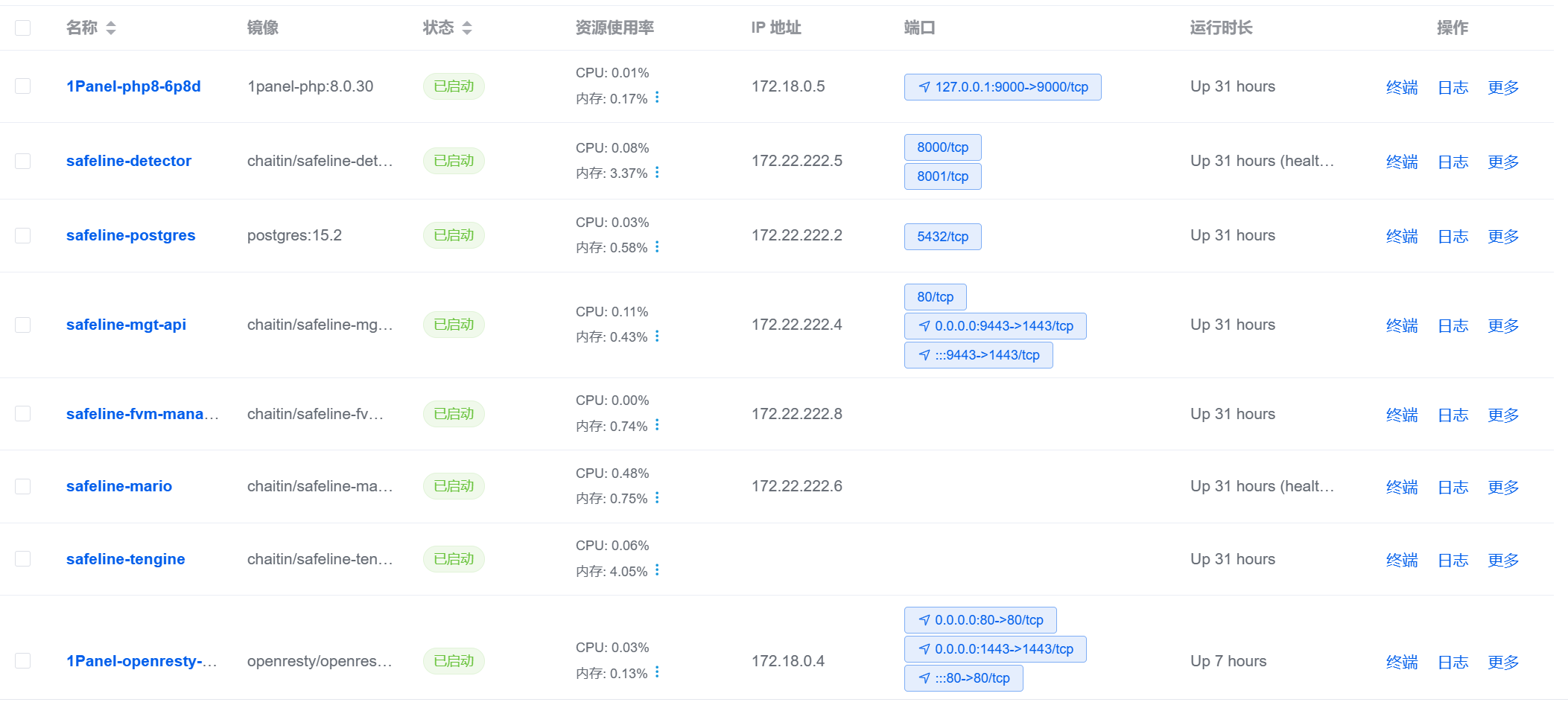Expand 更多 menu for 1Panel-openresty container
Image resolution: width=1568 pixels, height=705 pixels.
pyautogui.click(x=1503, y=662)
